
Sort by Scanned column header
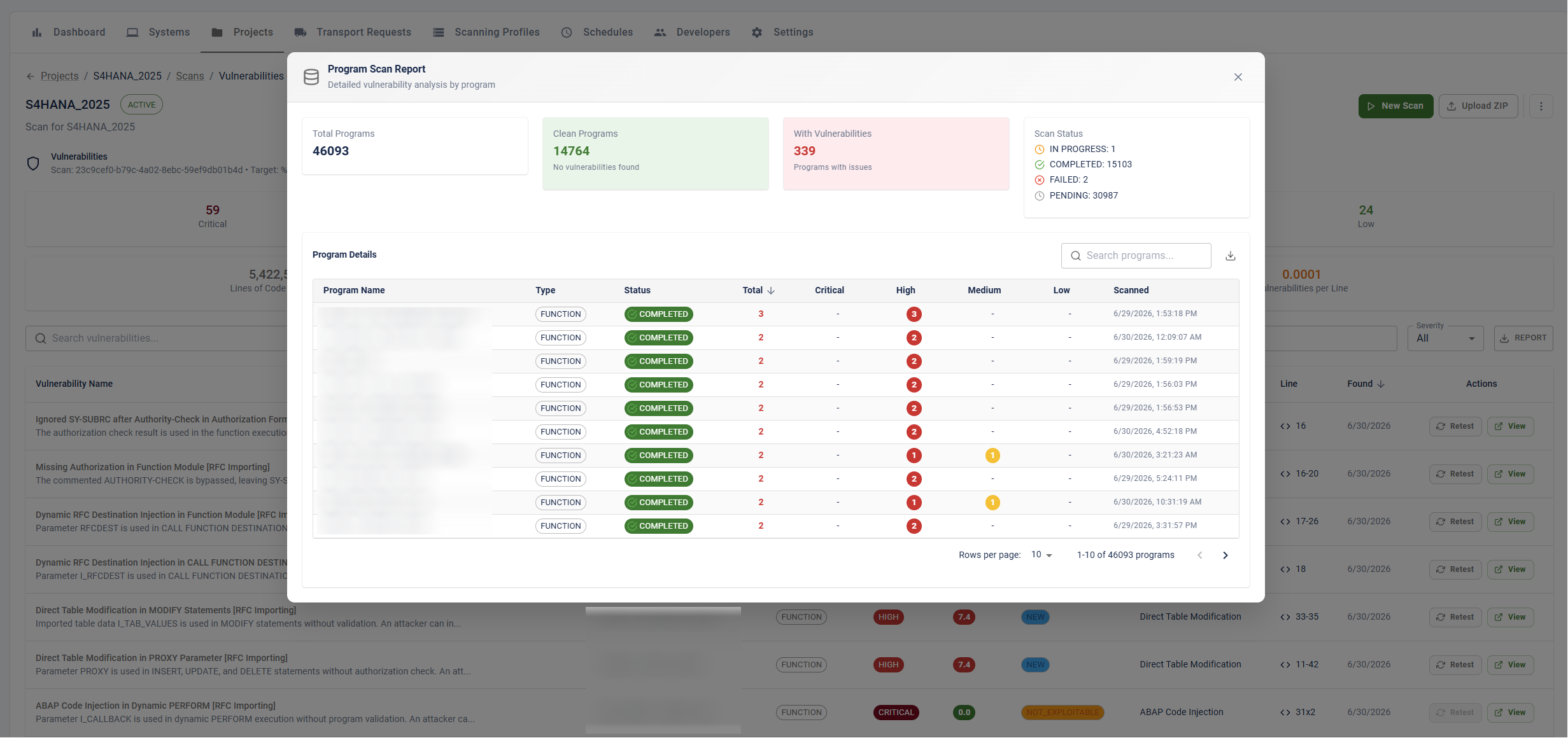1131,290
